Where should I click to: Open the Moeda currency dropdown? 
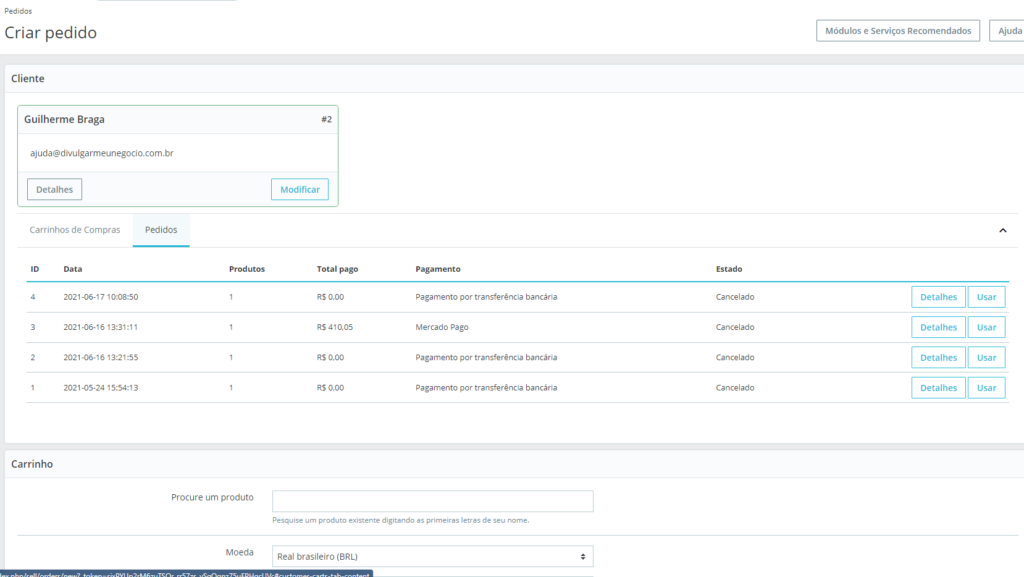(432, 556)
